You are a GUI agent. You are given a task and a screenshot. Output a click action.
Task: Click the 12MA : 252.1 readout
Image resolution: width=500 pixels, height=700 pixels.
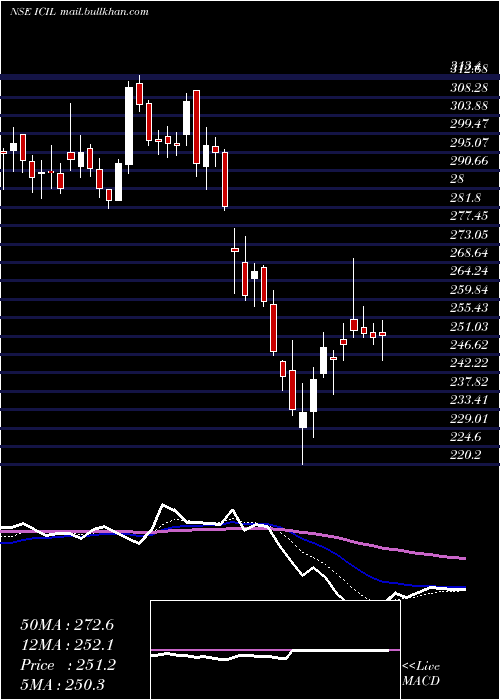[67, 645]
